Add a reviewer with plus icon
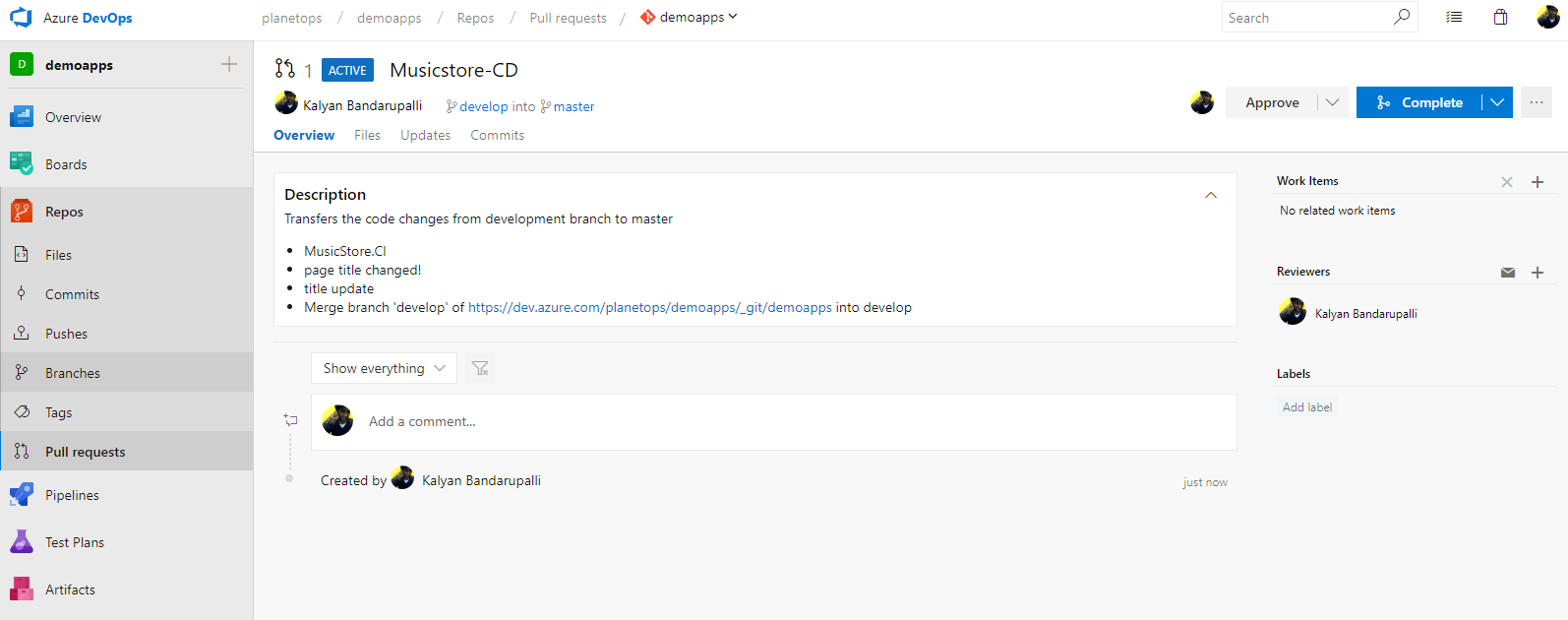Image resolution: width=1568 pixels, height=620 pixels. point(1538,273)
